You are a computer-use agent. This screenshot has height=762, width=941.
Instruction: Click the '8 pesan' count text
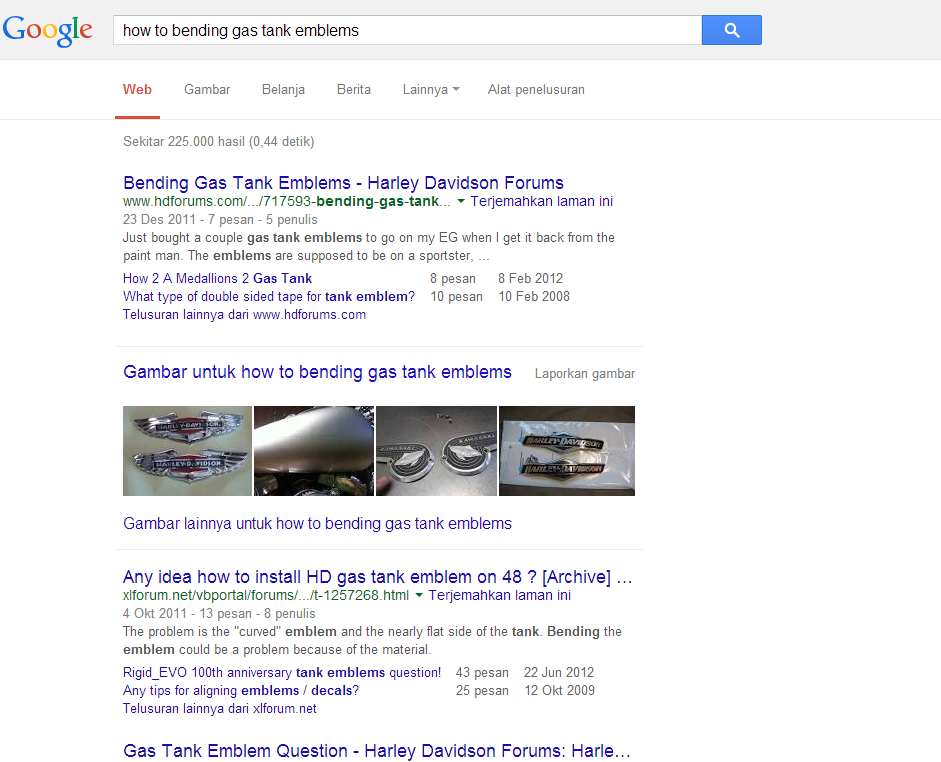pos(452,278)
